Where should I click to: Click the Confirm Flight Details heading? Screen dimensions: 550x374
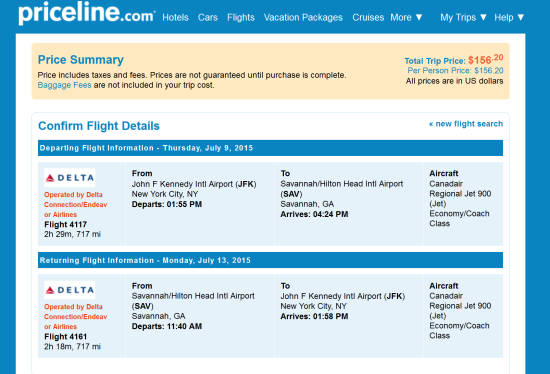point(99,126)
